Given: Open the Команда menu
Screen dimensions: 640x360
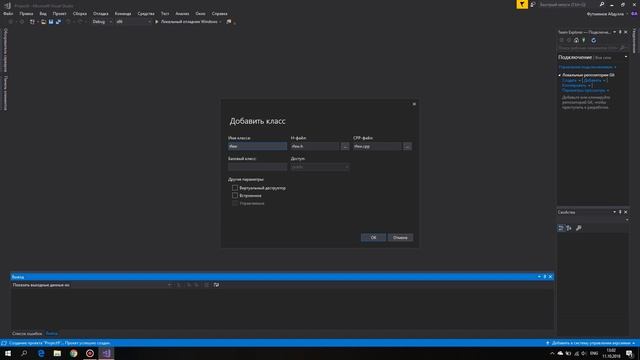Looking at the screenshot, I should click(123, 13).
